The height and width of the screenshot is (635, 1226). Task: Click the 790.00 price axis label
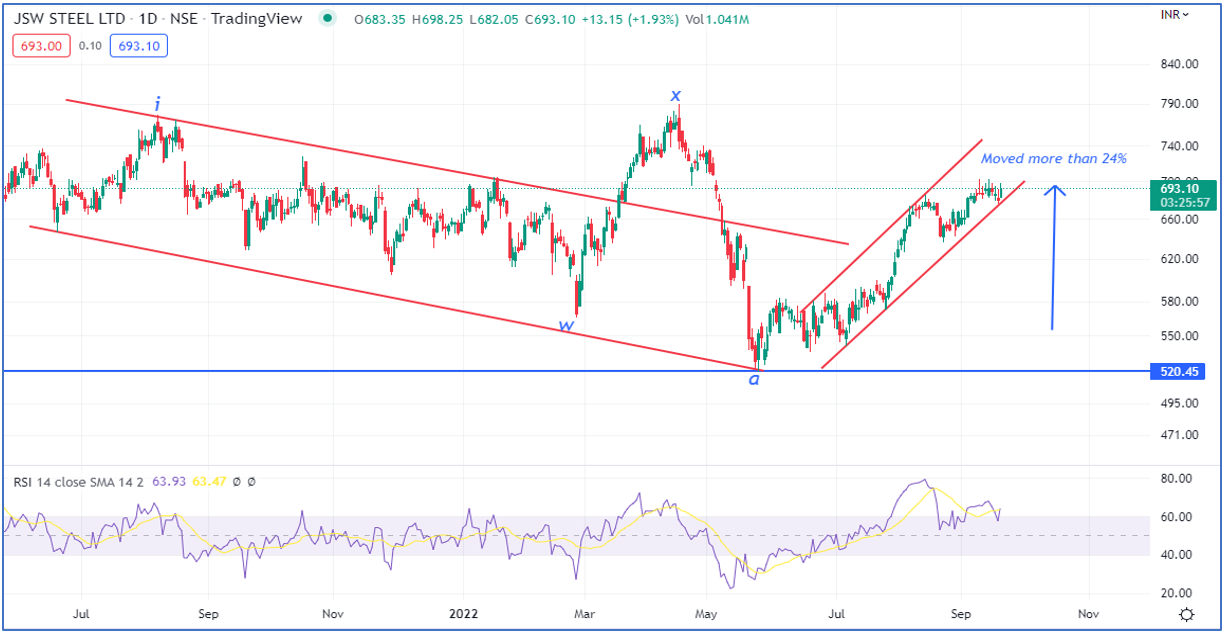(1178, 104)
